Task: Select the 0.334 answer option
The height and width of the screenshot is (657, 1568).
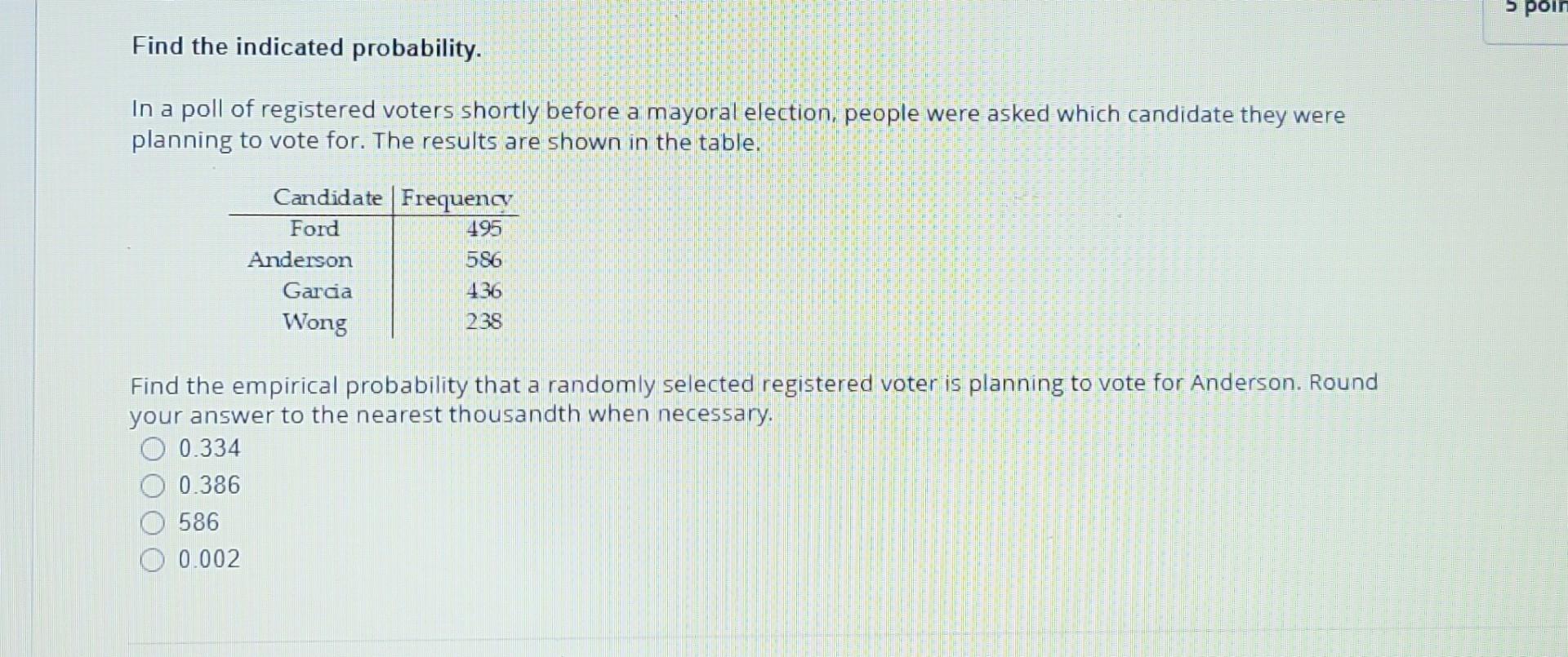Action: click(208, 447)
